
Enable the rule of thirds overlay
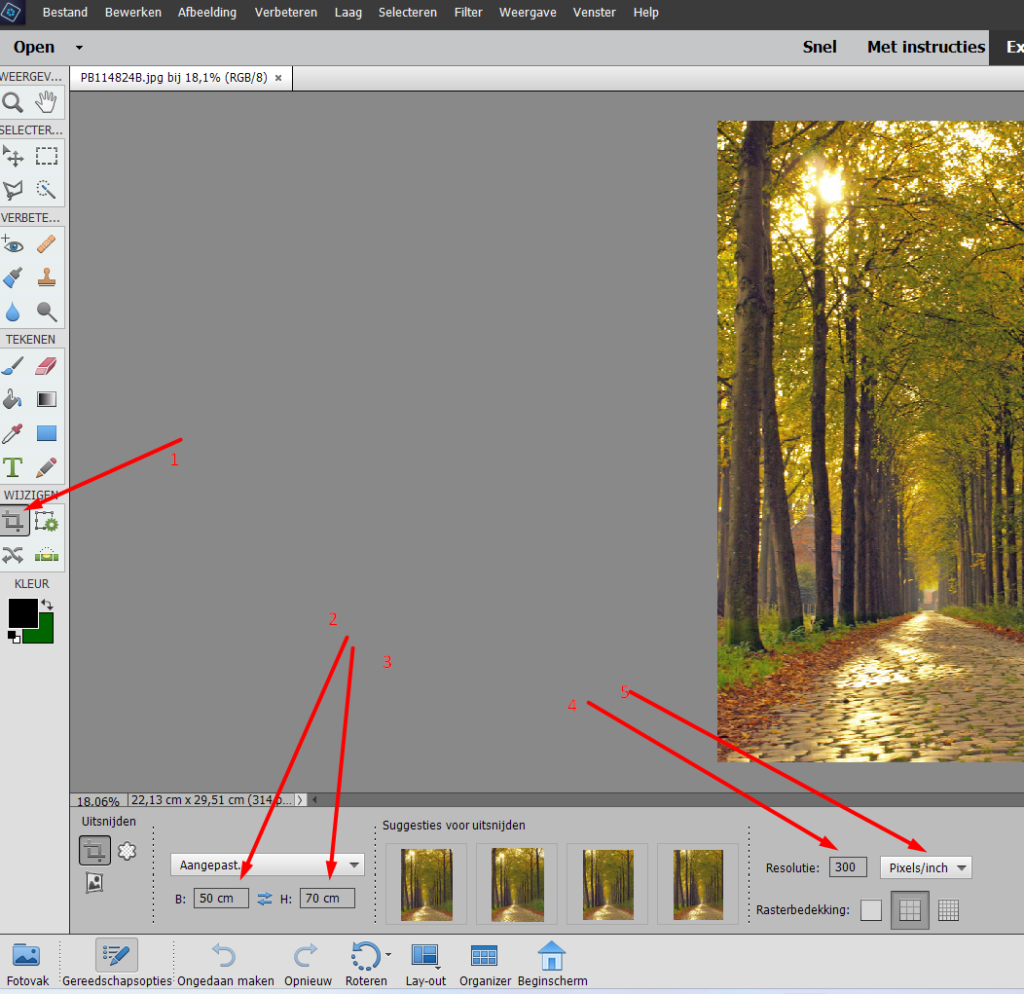pos(910,910)
